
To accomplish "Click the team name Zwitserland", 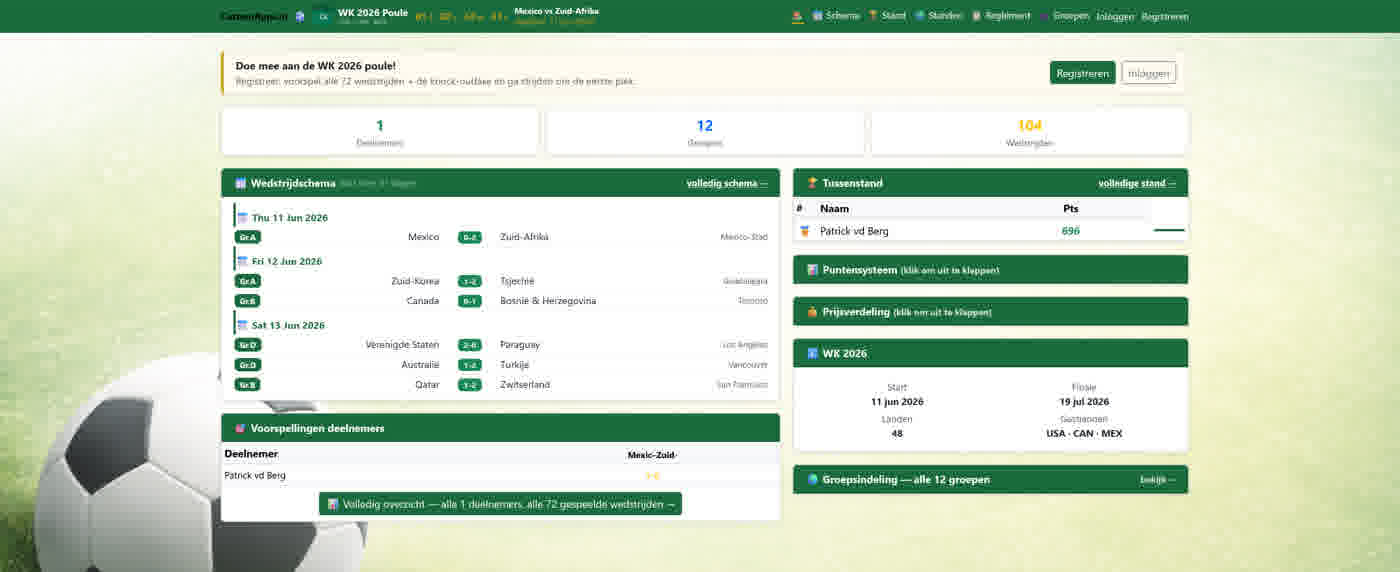I will coord(525,385).
